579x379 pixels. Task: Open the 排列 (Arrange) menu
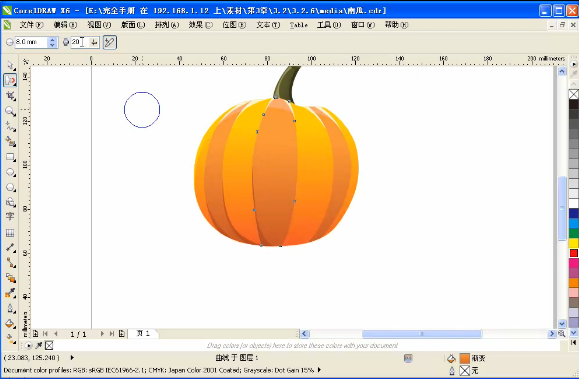click(x=167, y=25)
